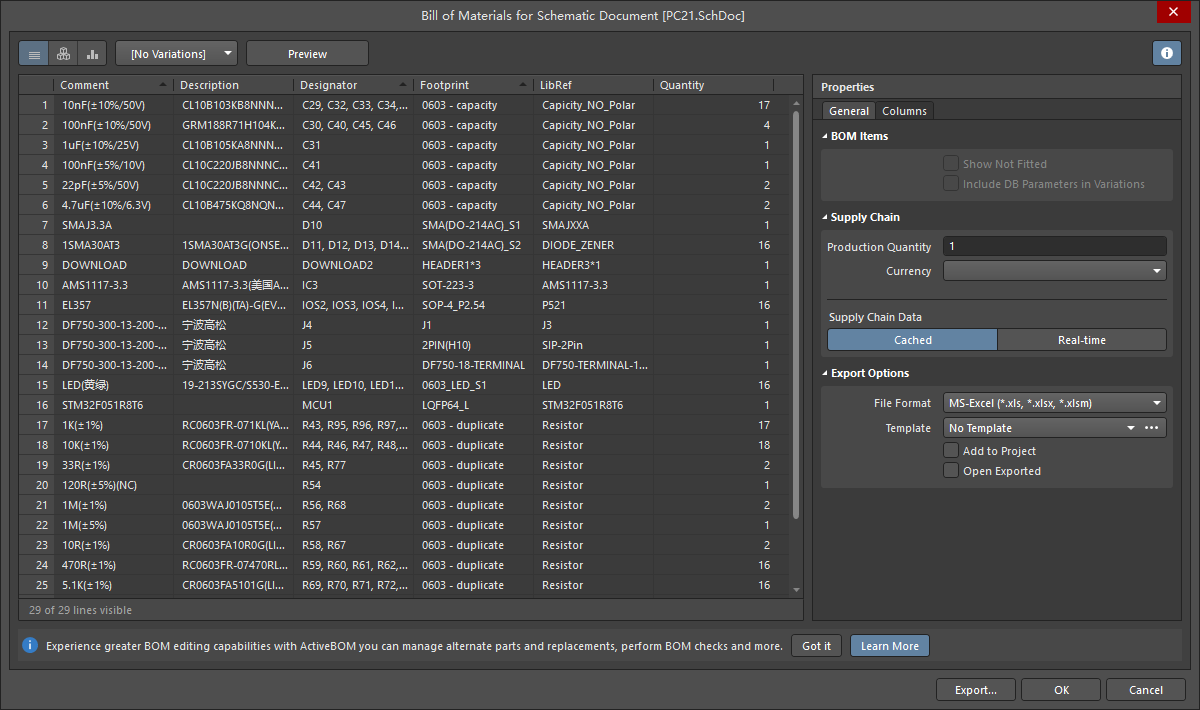Click the Export... button
This screenshot has height=710, width=1200.
pos(975,690)
